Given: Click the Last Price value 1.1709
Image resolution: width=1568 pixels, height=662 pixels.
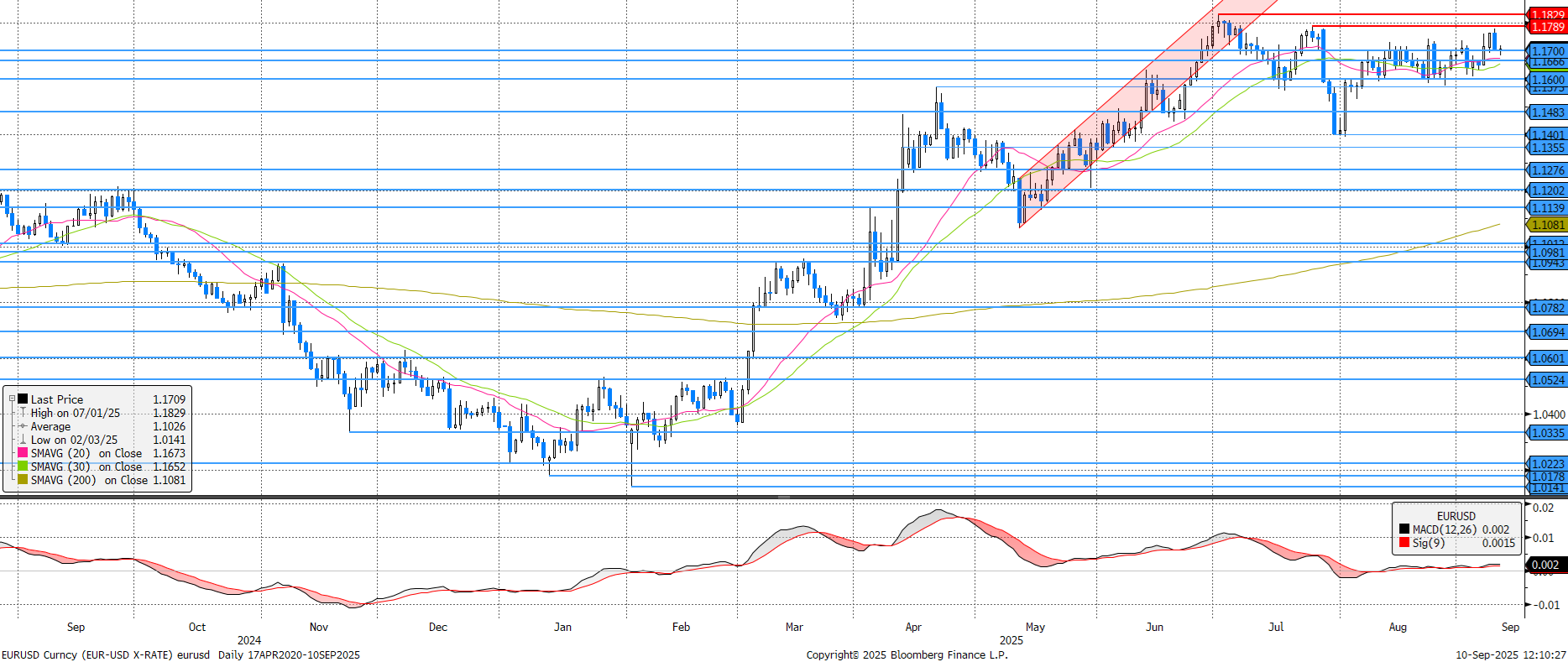Looking at the screenshot, I should (x=169, y=399).
